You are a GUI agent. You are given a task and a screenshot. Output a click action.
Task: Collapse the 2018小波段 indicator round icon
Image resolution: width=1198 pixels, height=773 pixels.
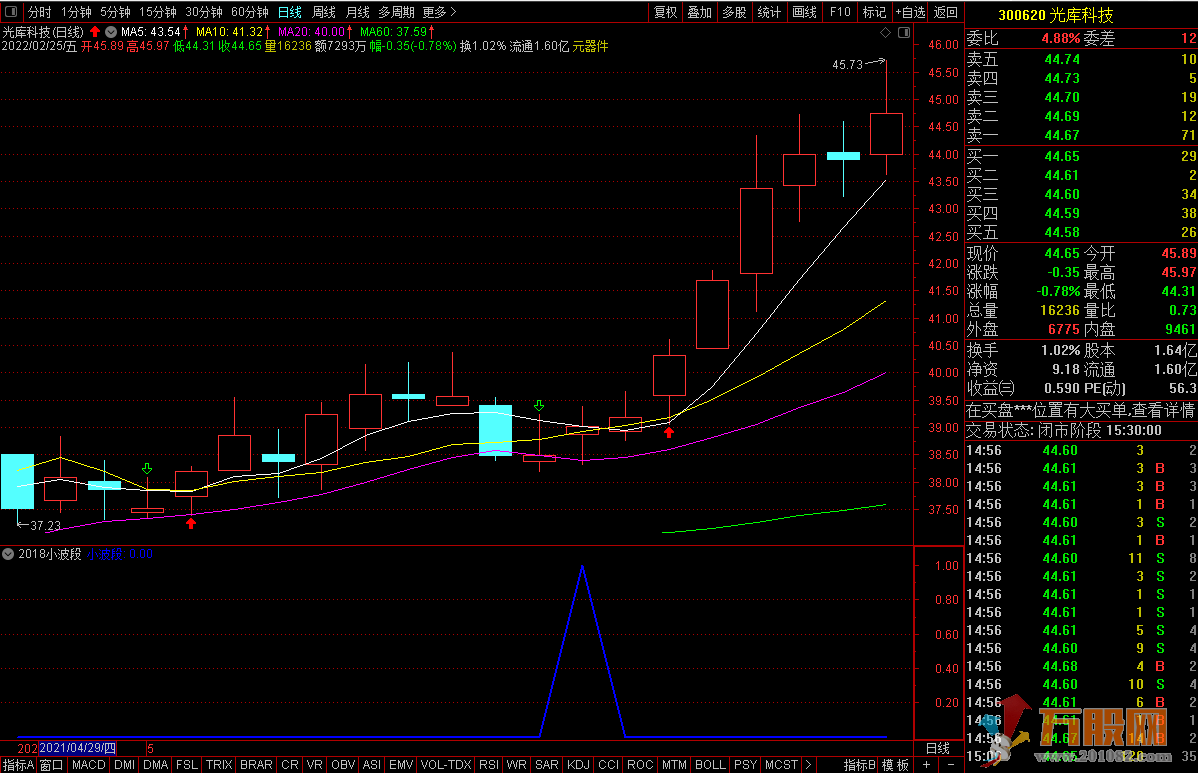tap(8, 554)
